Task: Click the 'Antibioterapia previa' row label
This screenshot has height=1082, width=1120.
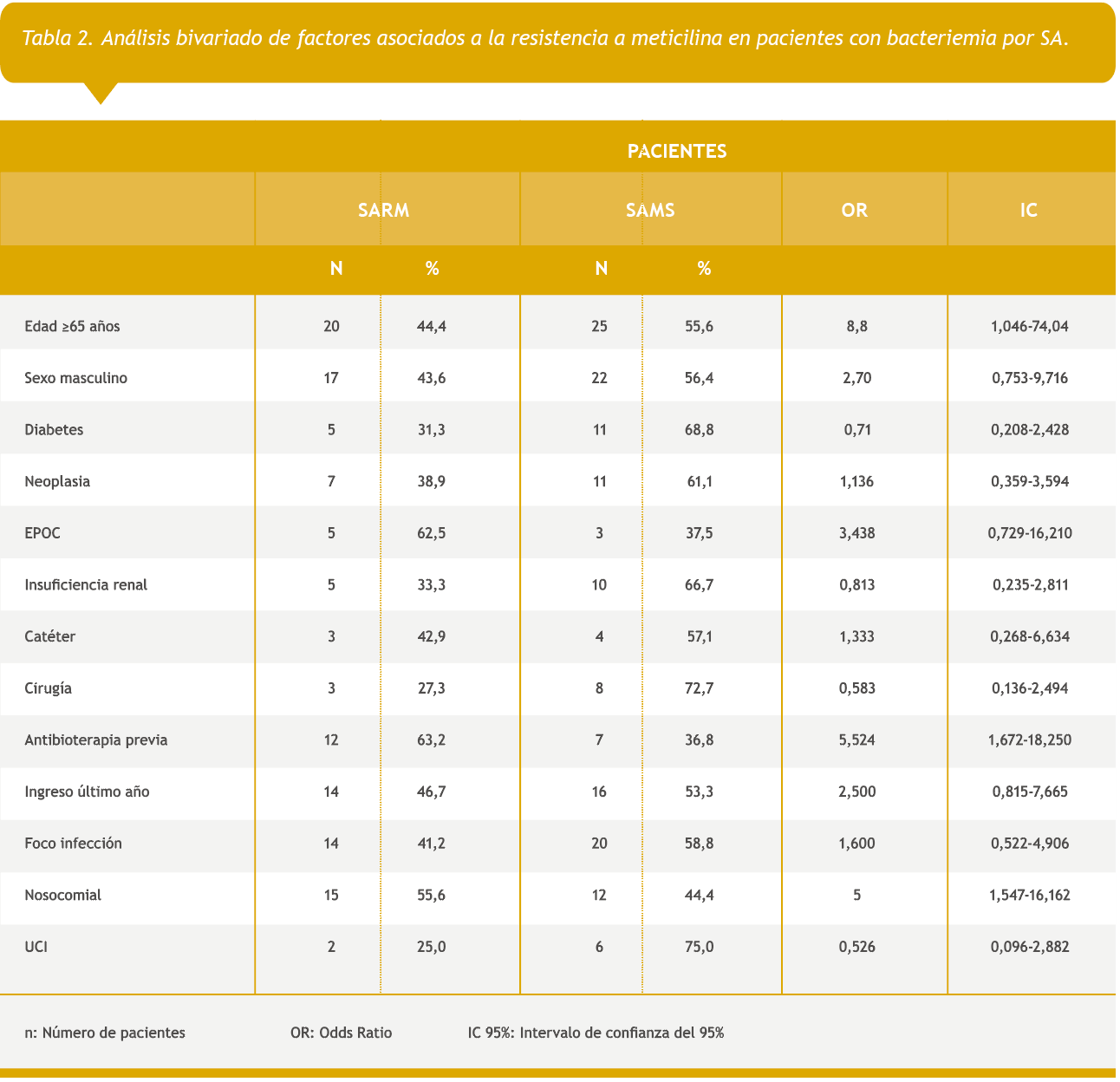Action: coord(96,740)
